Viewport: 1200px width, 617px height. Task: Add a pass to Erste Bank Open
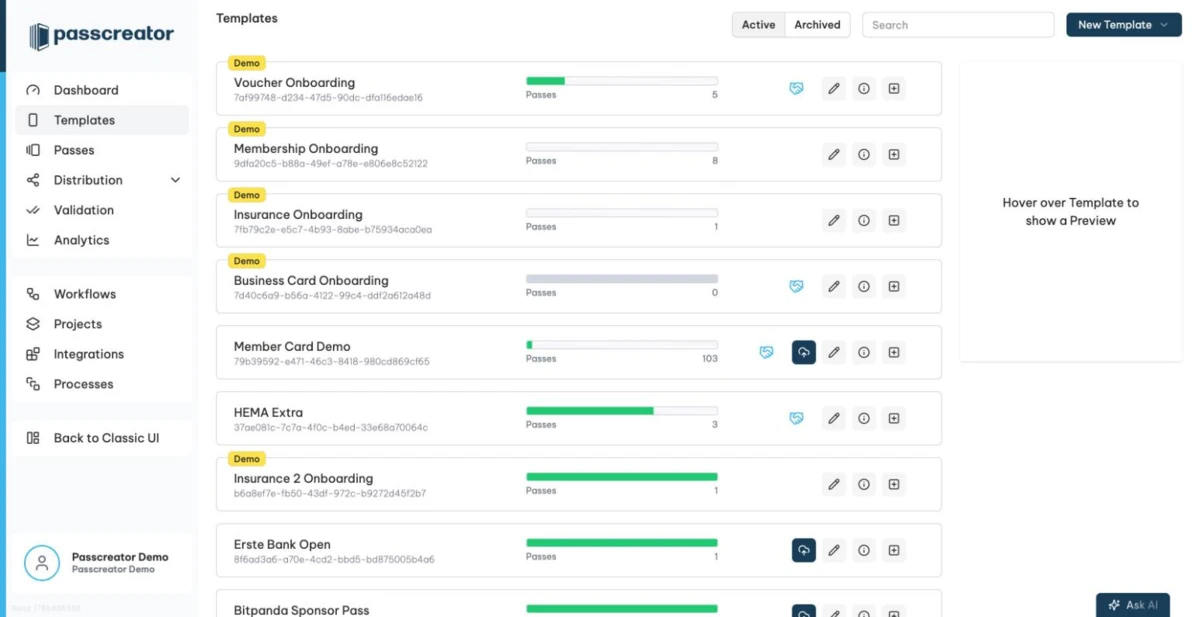[x=894, y=550]
